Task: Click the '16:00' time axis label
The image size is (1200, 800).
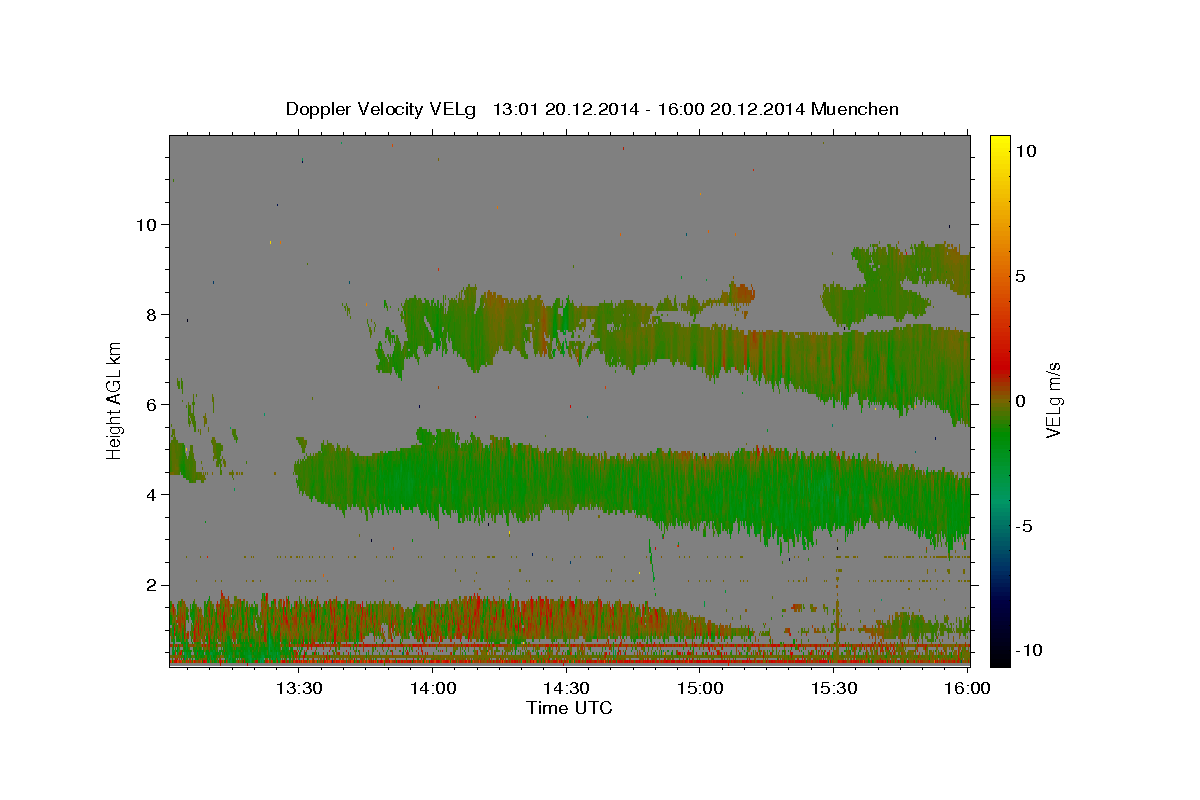Action: 968,688
